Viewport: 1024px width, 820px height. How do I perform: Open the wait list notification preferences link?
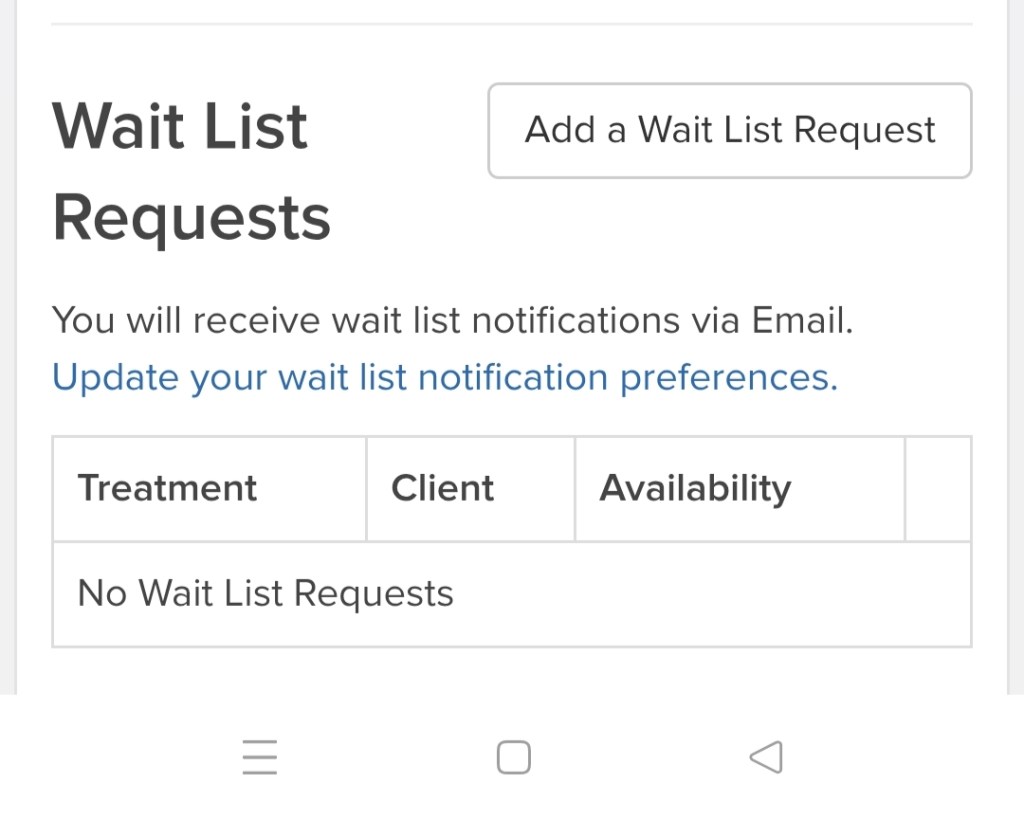click(444, 378)
